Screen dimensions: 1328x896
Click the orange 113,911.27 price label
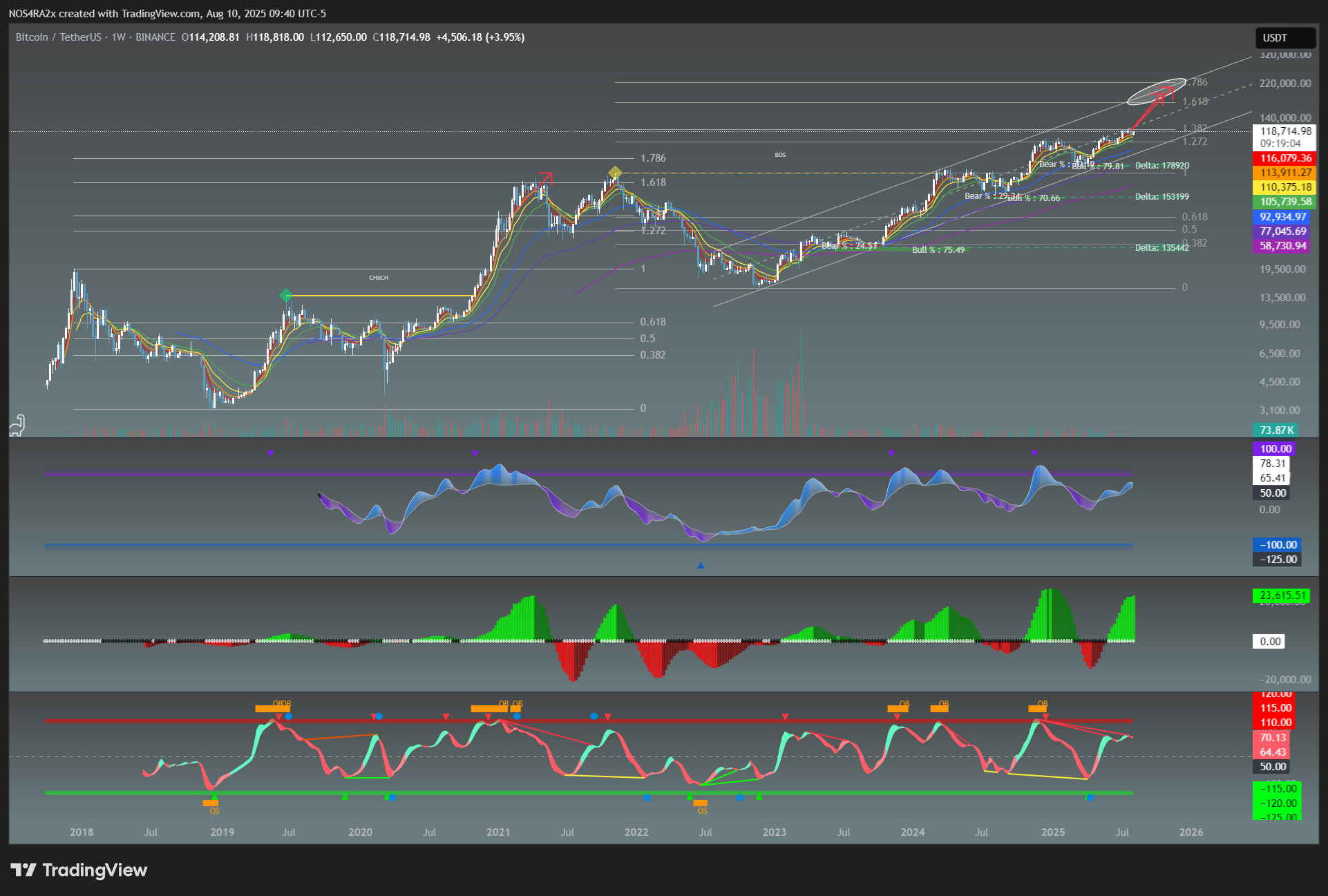point(1285,173)
